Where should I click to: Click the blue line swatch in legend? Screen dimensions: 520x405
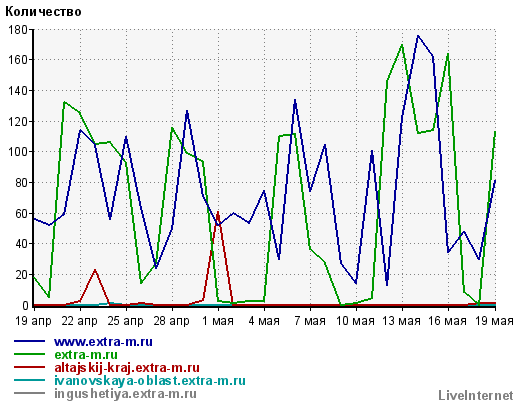click(x=29, y=341)
